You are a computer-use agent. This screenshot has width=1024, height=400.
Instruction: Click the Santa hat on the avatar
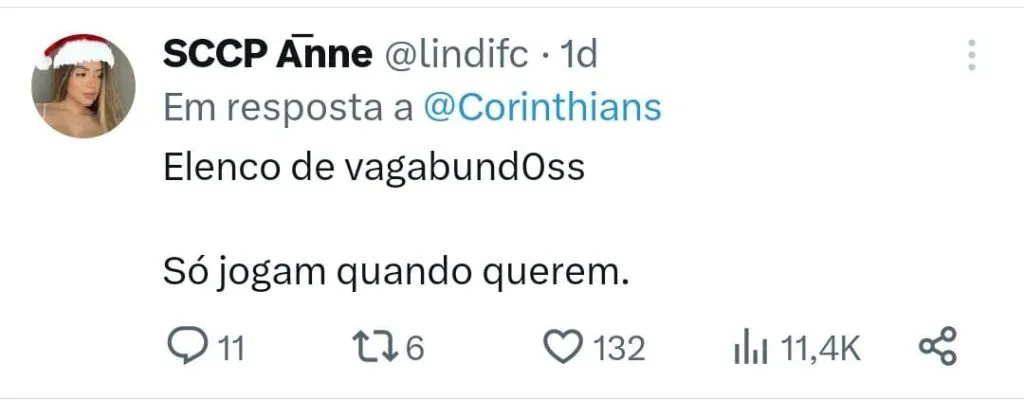(78, 50)
